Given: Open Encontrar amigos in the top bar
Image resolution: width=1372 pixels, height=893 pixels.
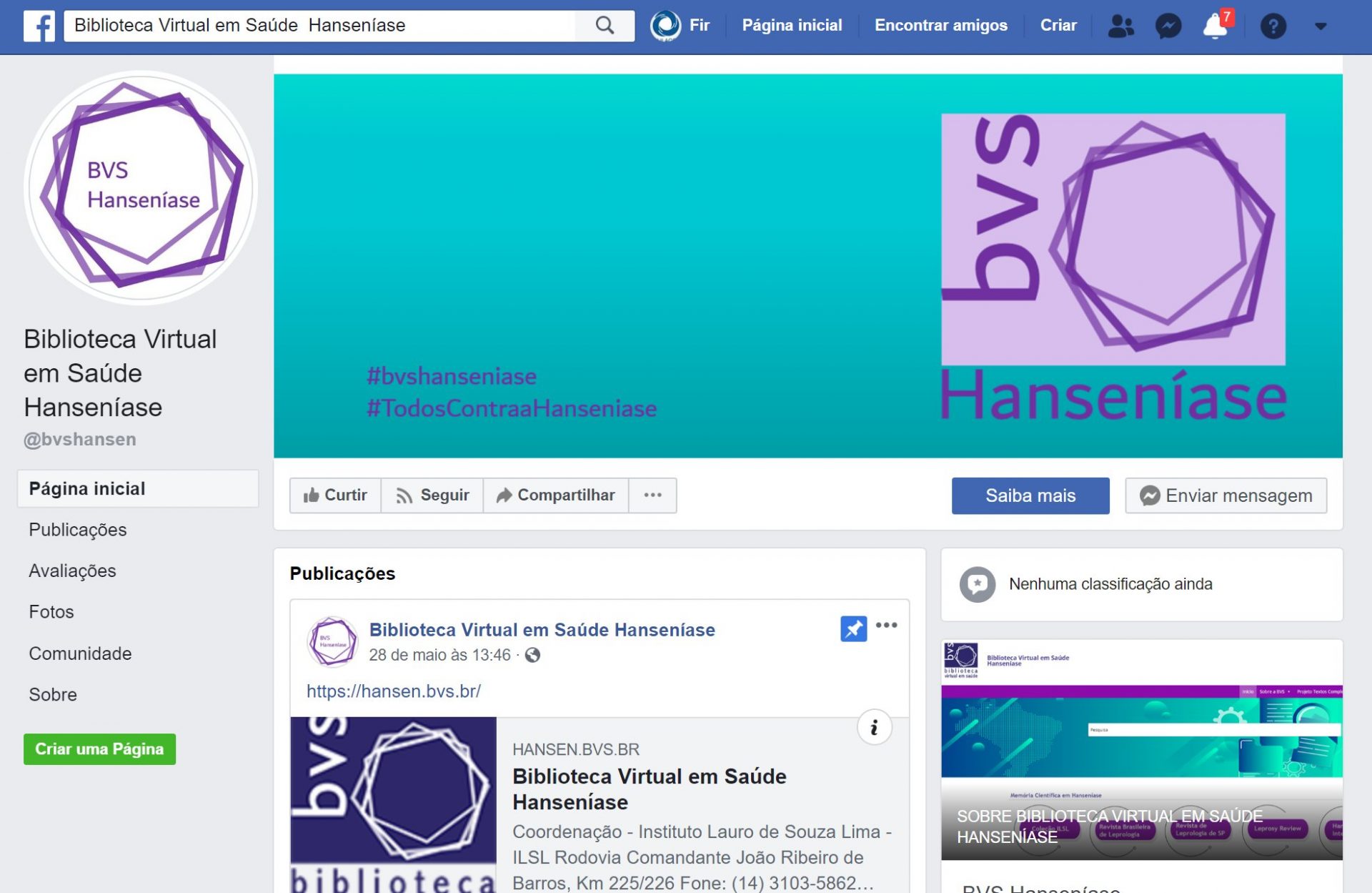Looking at the screenshot, I should coord(940,26).
